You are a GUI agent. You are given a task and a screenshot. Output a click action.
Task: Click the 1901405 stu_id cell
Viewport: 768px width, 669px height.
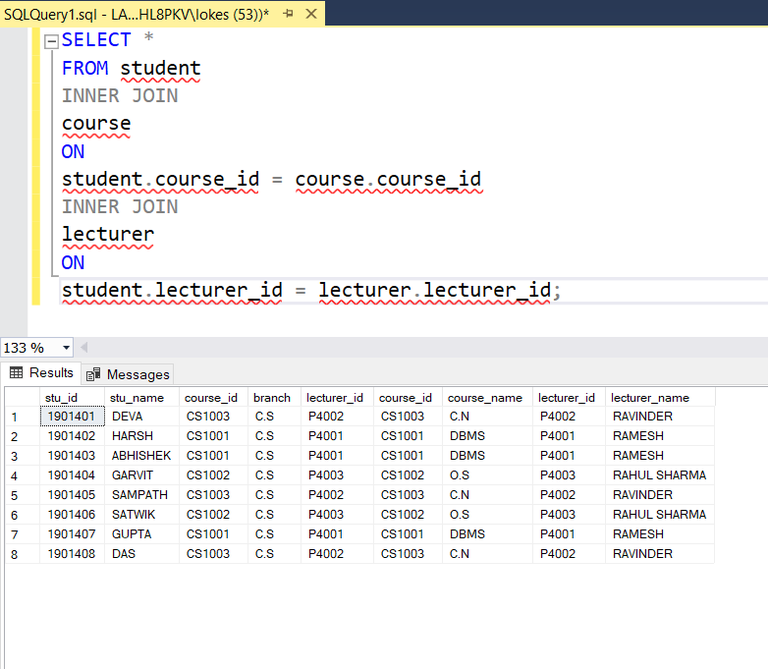click(x=72, y=495)
